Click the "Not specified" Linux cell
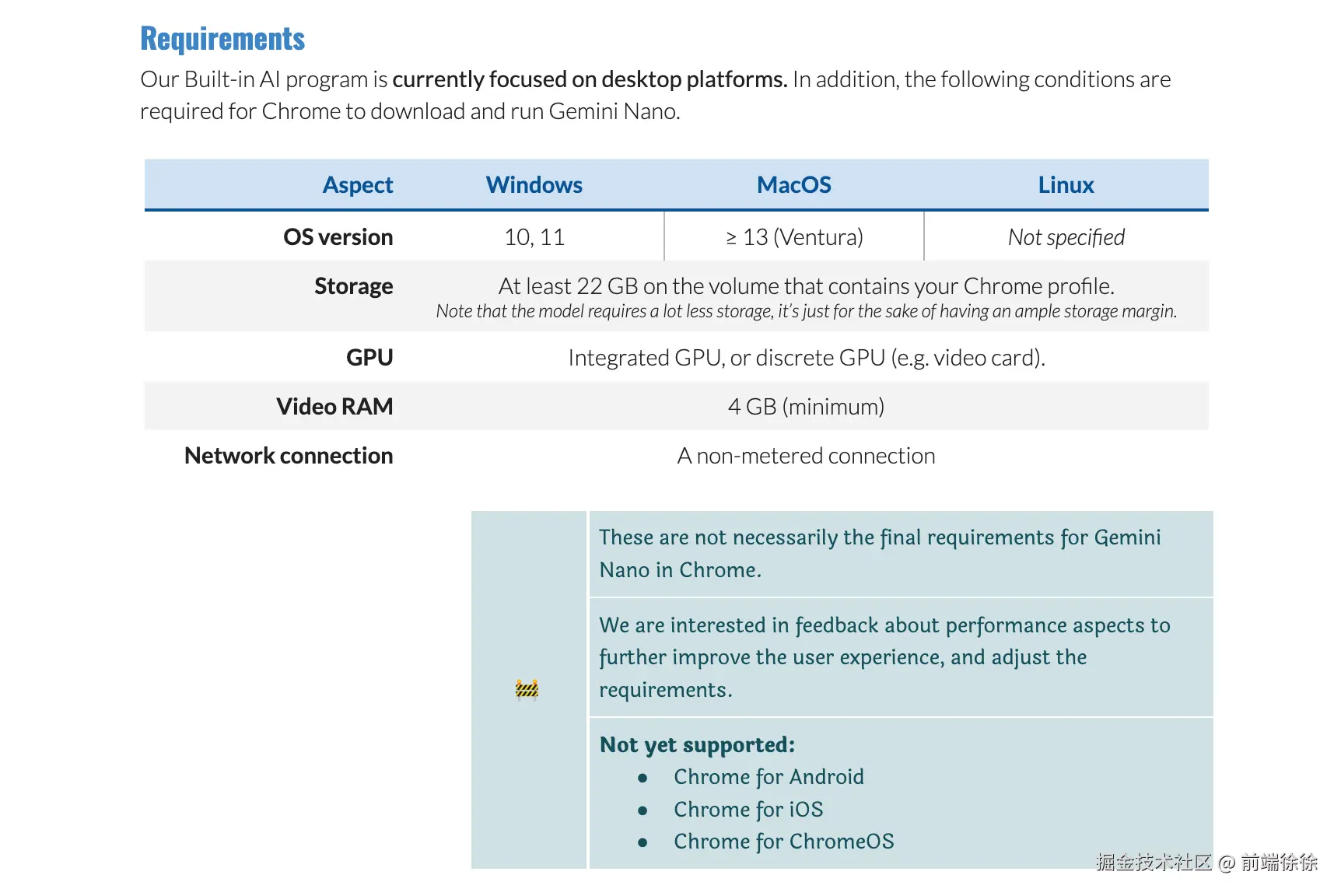 [1066, 237]
